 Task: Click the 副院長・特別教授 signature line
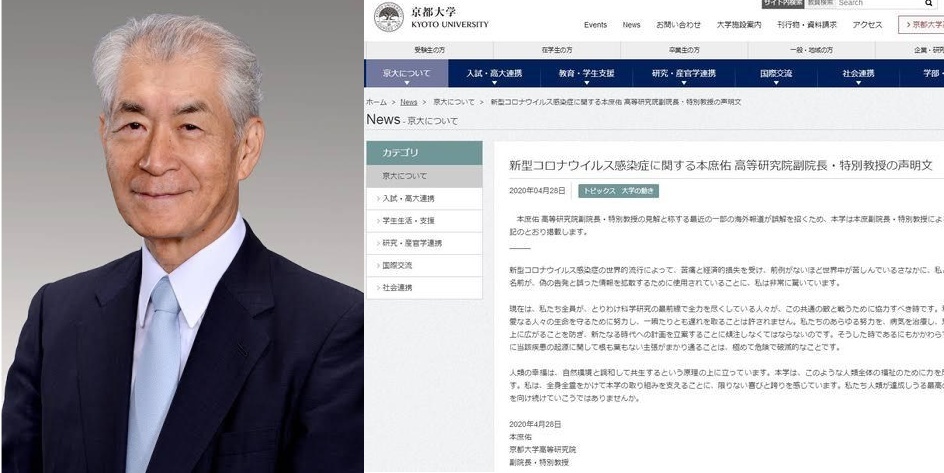click(x=539, y=462)
